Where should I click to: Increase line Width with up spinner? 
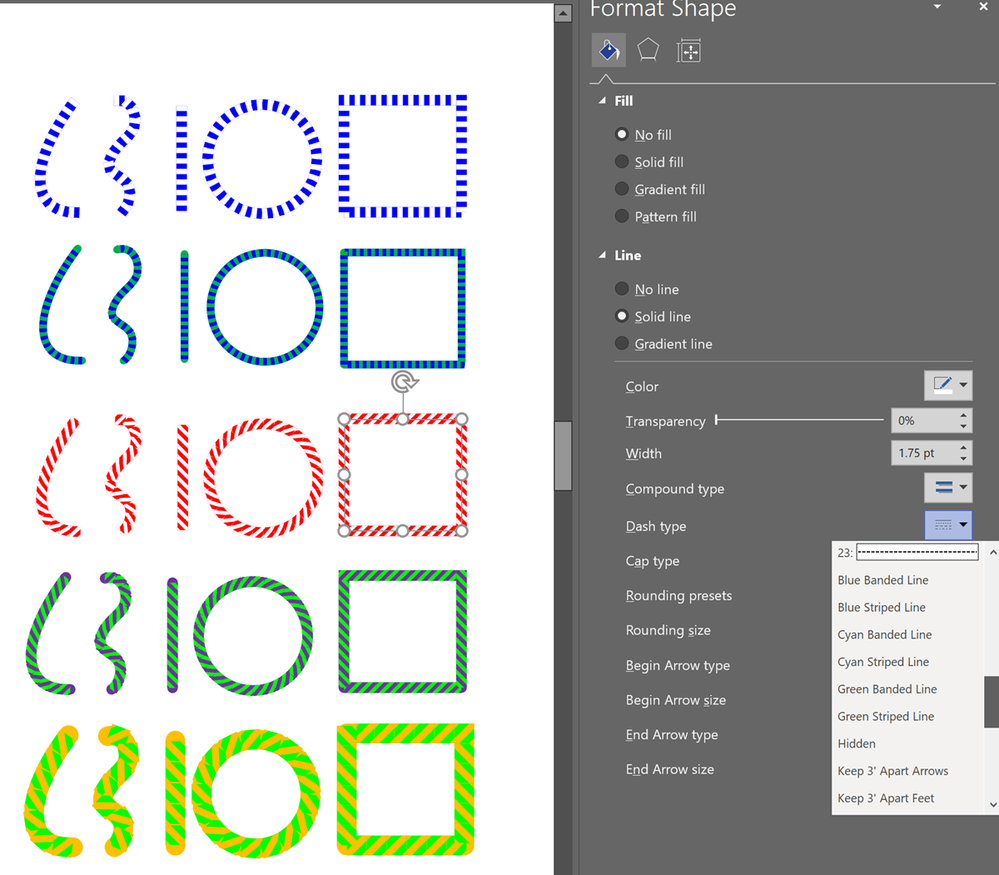coord(963,447)
